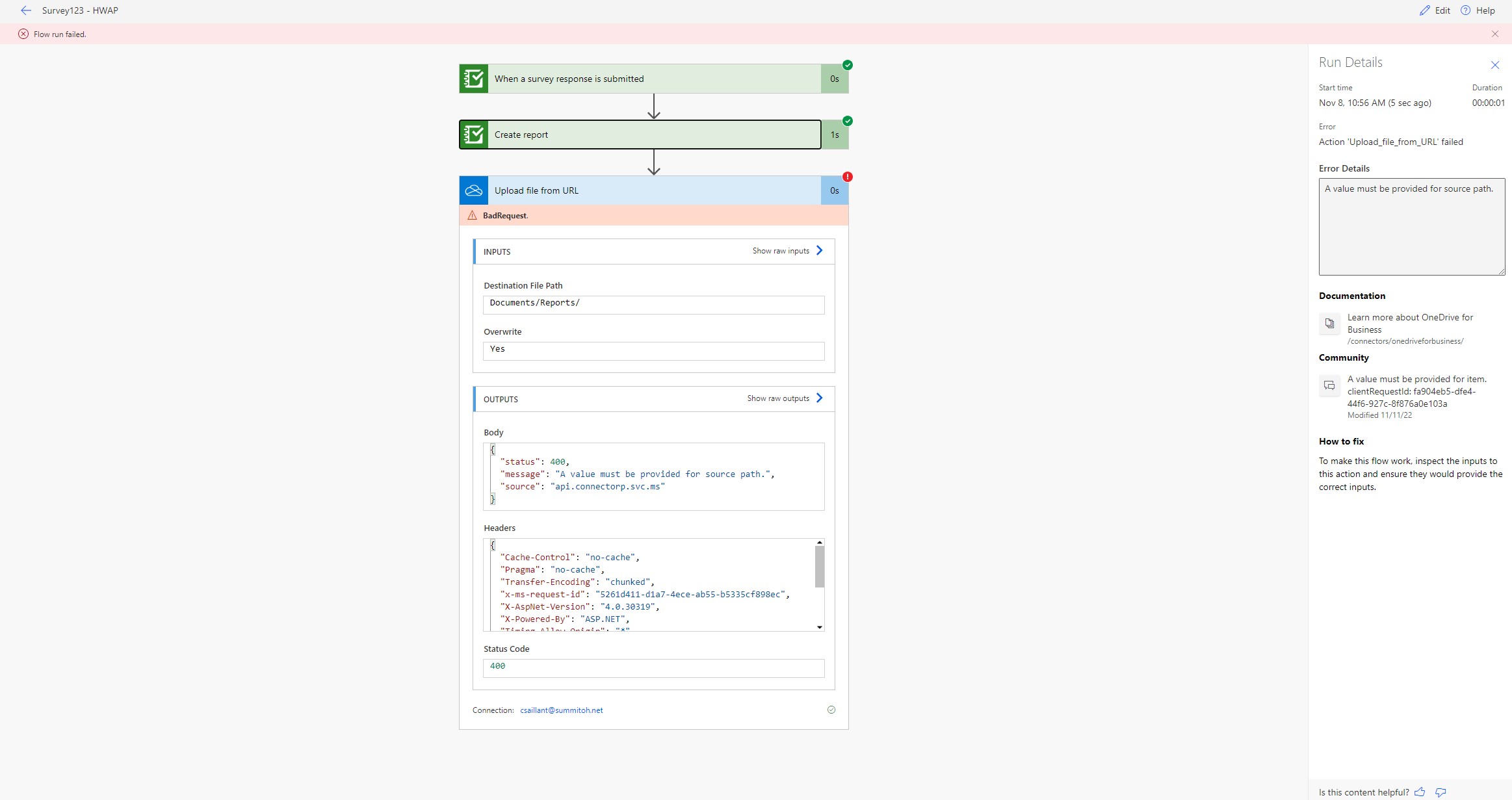Expand the Create report step
Image resolution: width=1512 pixels, height=800 pixels.
click(654, 135)
